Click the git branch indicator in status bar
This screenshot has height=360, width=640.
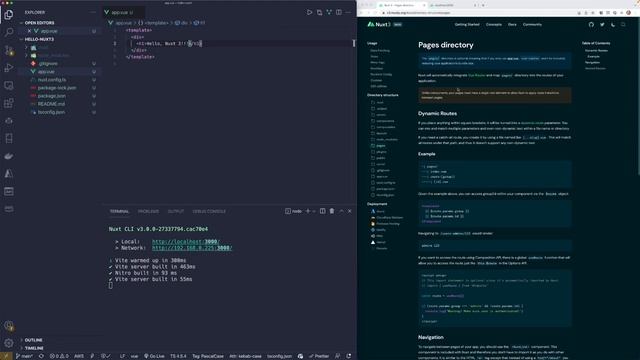click(24, 356)
